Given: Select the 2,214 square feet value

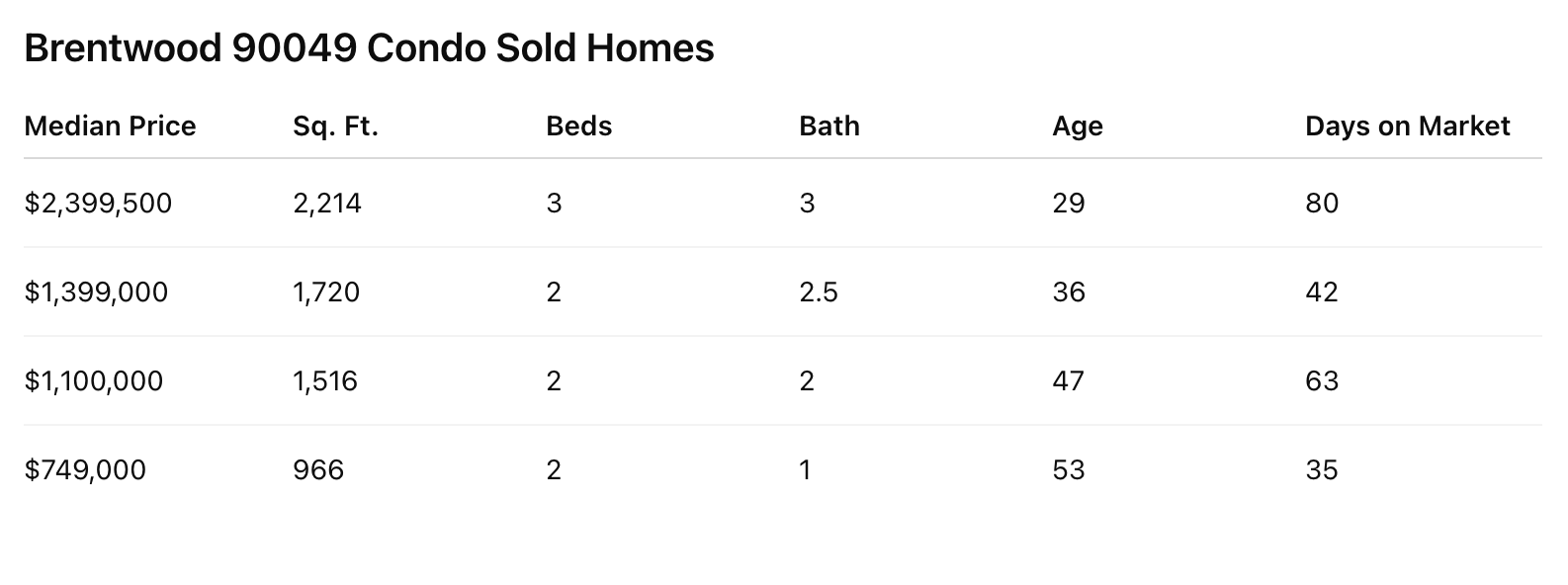Looking at the screenshot, I should coord(327,204).
